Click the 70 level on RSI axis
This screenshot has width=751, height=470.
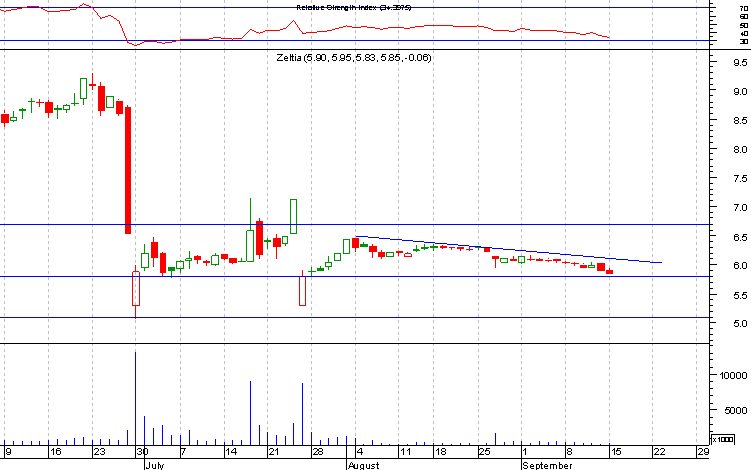(x=744, y=8)
